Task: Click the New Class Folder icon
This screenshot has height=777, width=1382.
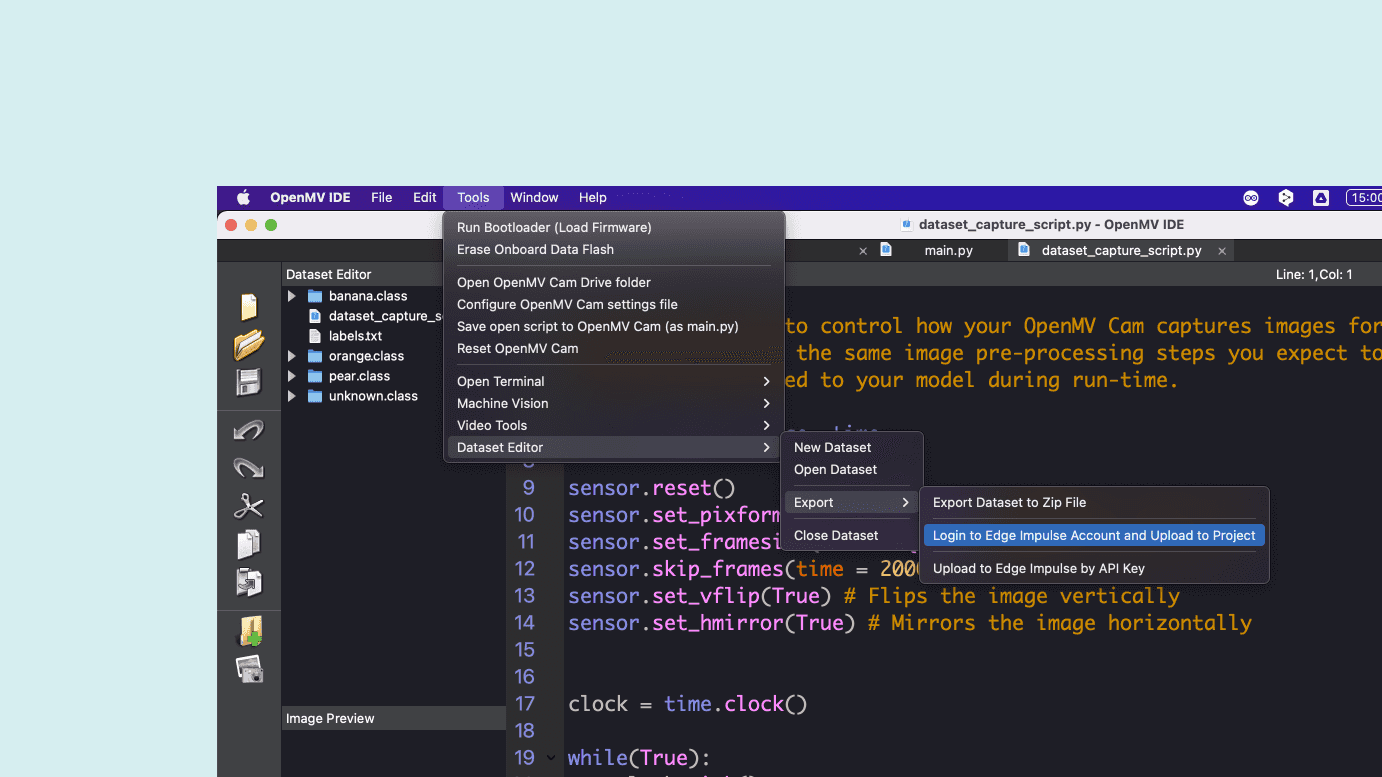Action: point(248,631)
